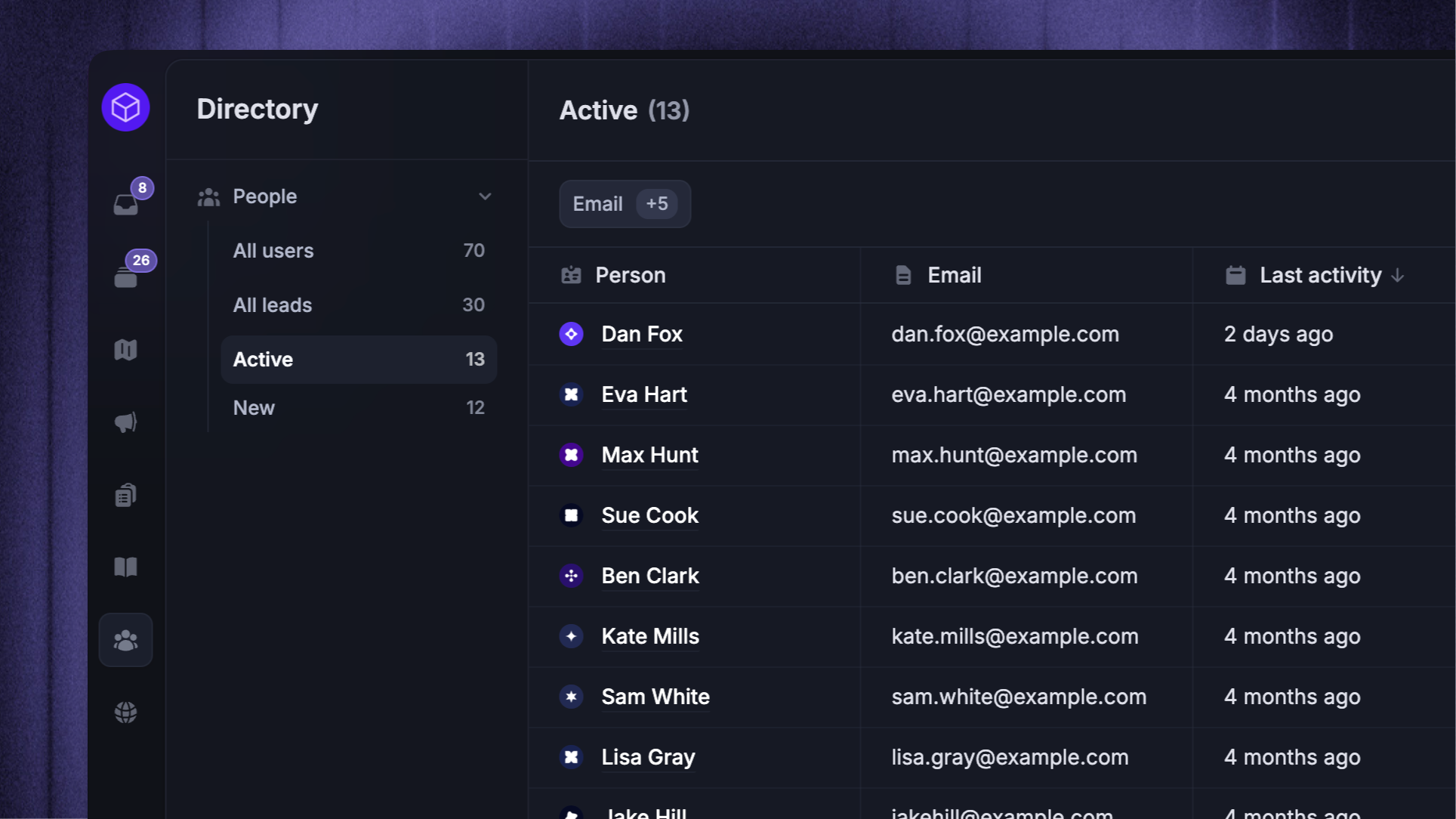Collapse the People section chevron
The height and width of the screenshot is (819, 1456).
(485, 196)
